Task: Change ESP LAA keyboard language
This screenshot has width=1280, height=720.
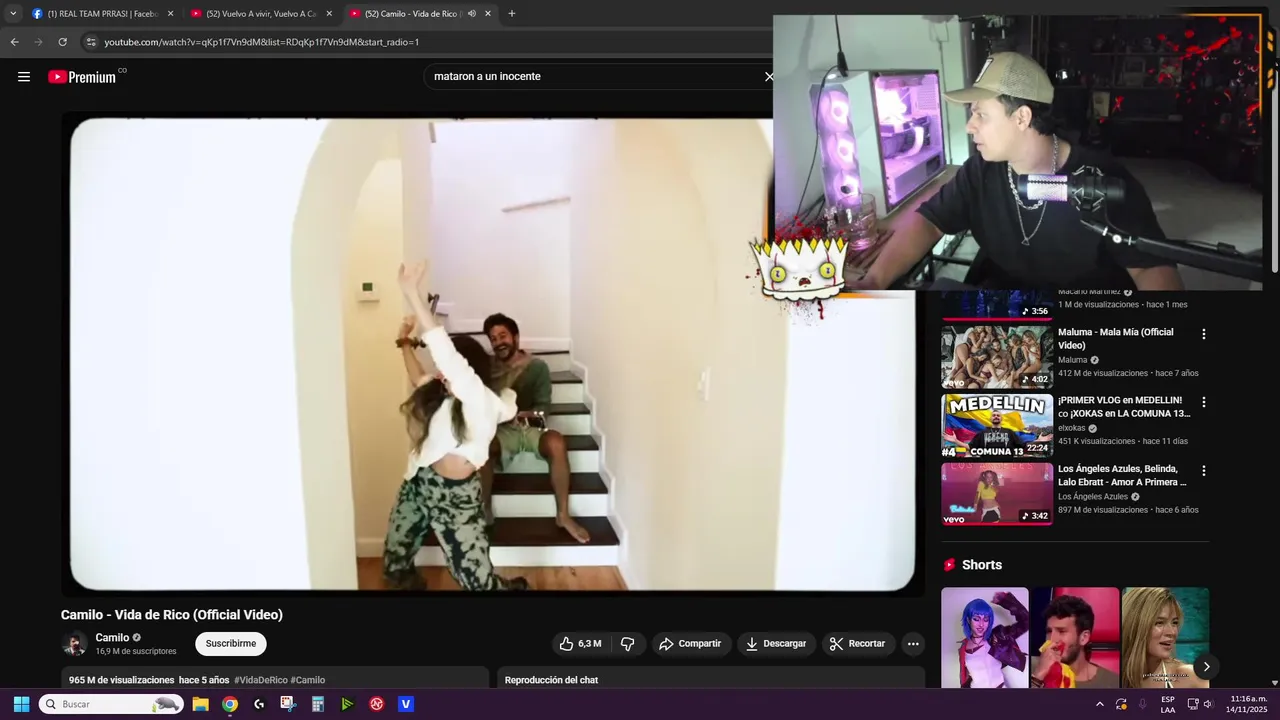Action: tap(1168, 704)
